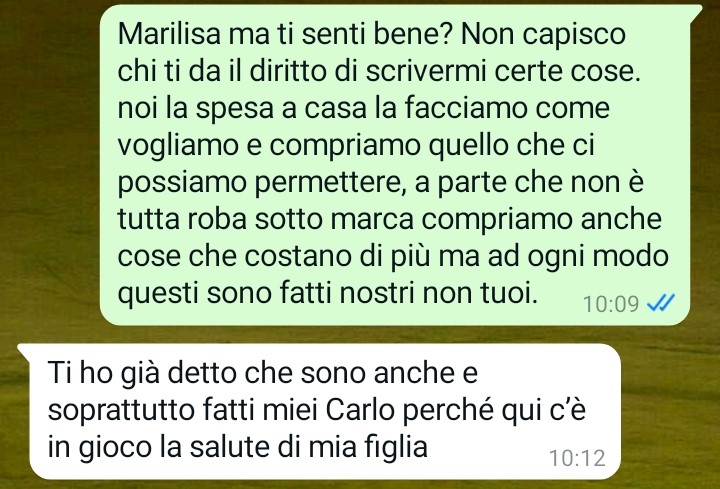
Task: Select the 10:09 timestamp on green message
Action: (x=611, y=304)
